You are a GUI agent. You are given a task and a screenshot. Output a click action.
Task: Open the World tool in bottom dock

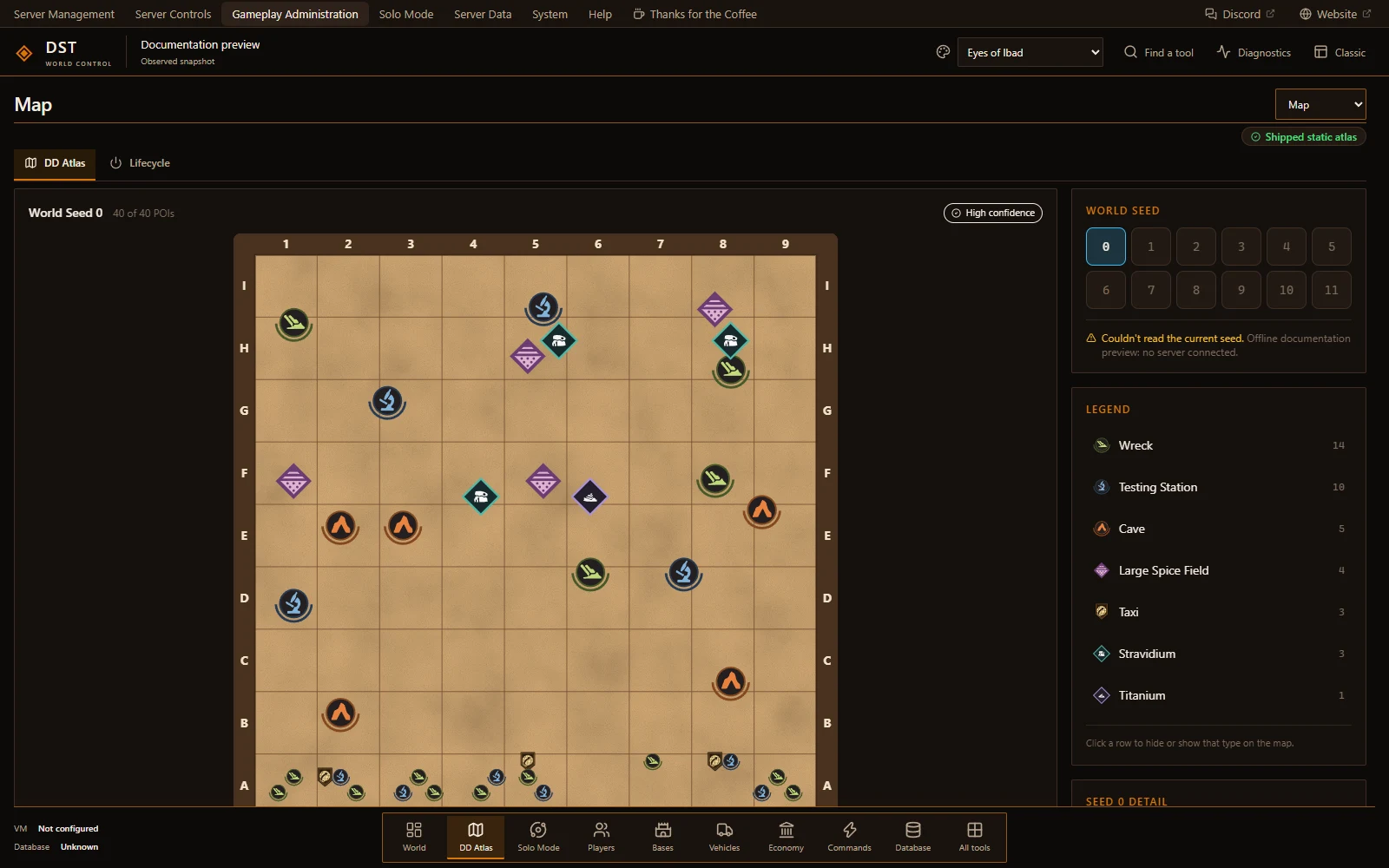(x=414, y=837)
